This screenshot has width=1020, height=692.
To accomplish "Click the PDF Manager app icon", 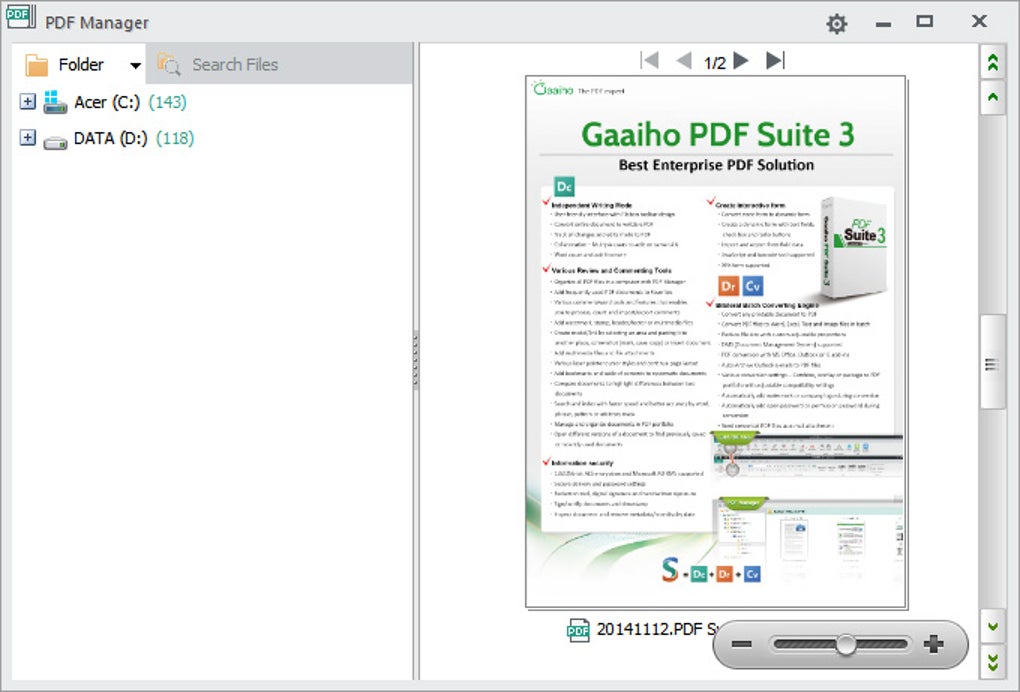I will (21, 16).
